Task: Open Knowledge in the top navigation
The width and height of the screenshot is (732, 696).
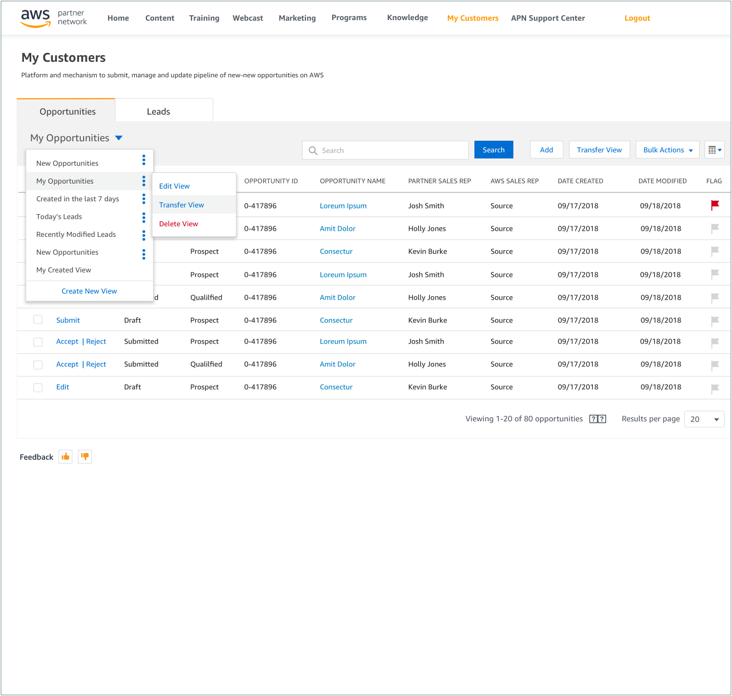Action: [407, 18]
